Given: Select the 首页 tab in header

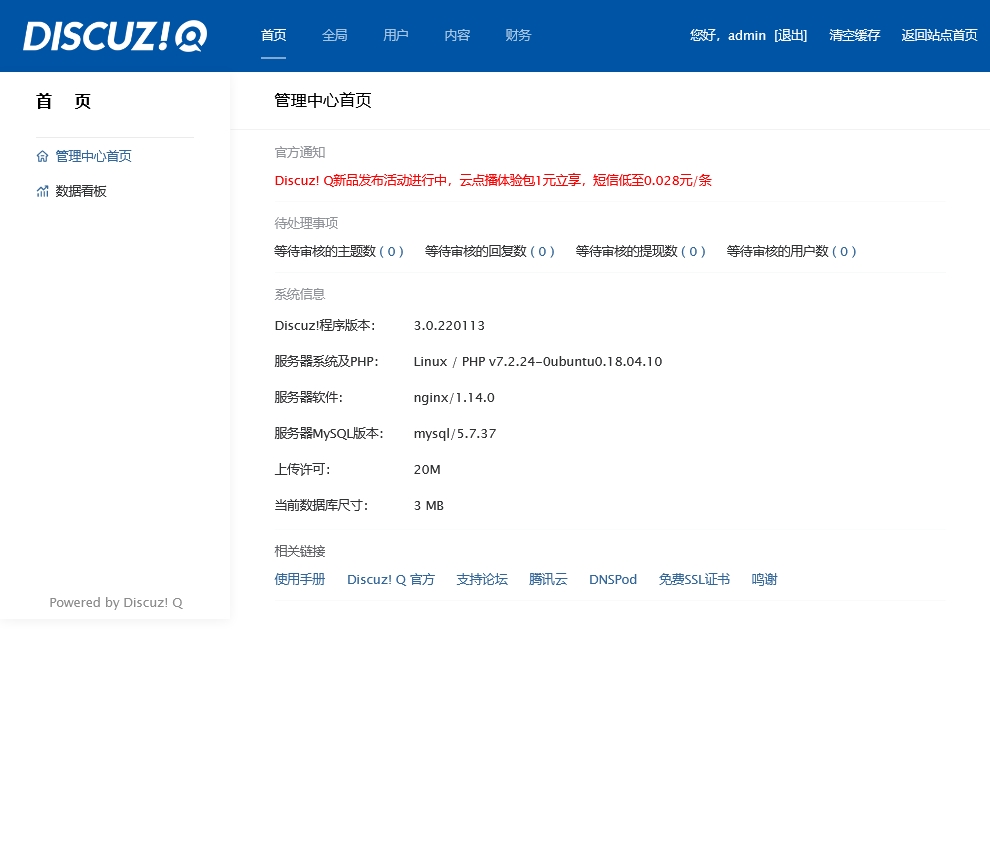Looking at the screenshot, I should point(273,36).
